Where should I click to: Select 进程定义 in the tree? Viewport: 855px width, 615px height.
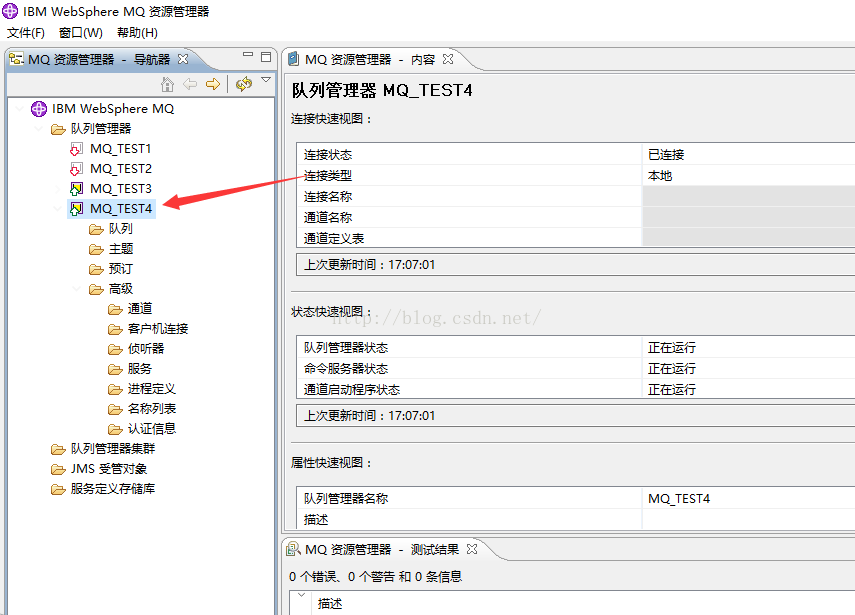pos(152,389)
